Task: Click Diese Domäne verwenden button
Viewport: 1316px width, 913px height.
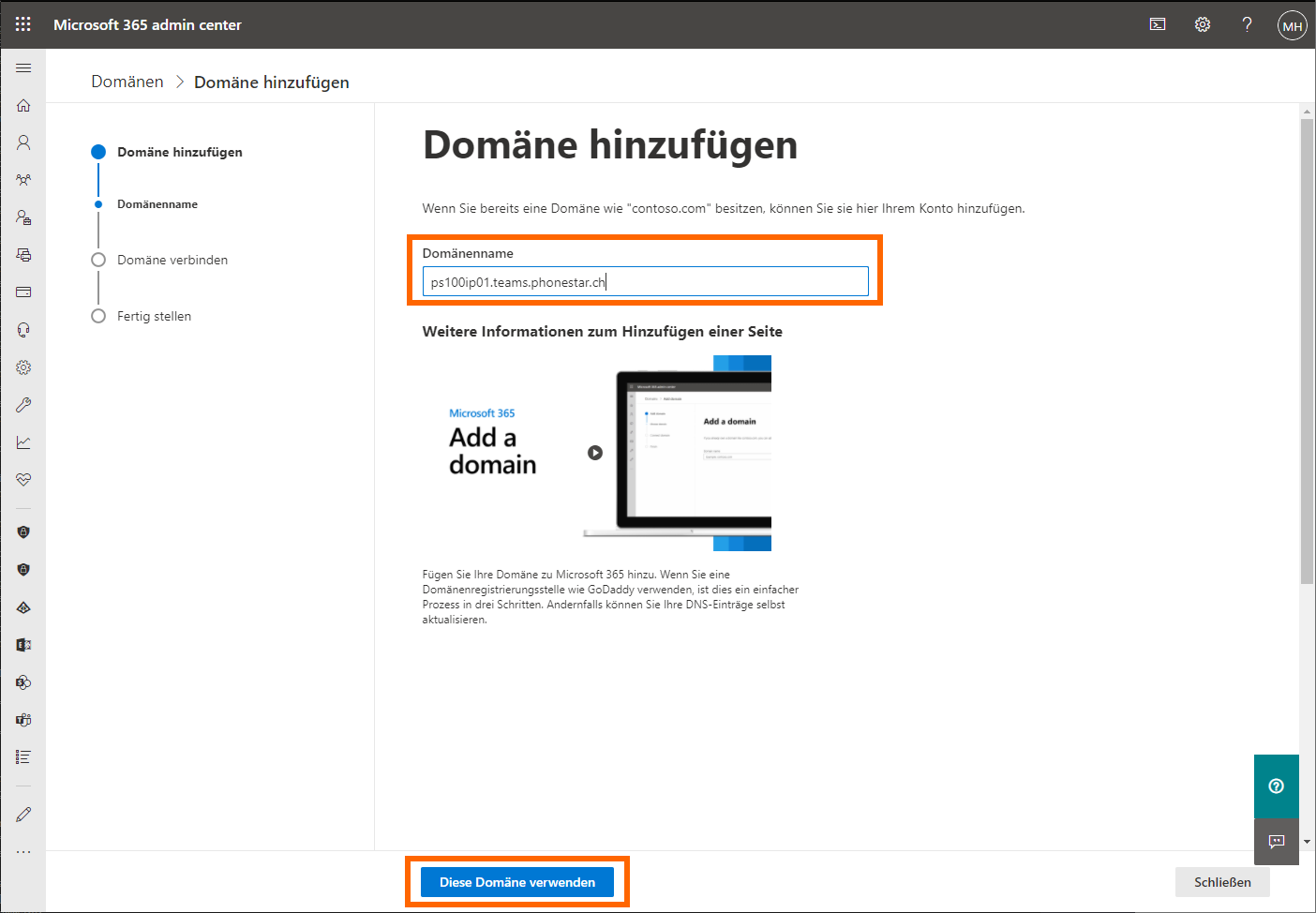Action: 517,882
